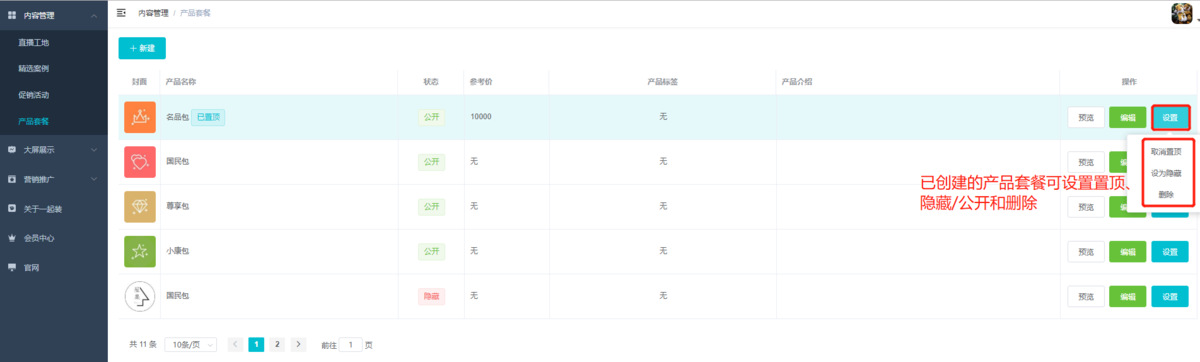The width and height of the screenshot is (1200, 362).
Task: Focus the 前往 page number input
Action: 351,344
